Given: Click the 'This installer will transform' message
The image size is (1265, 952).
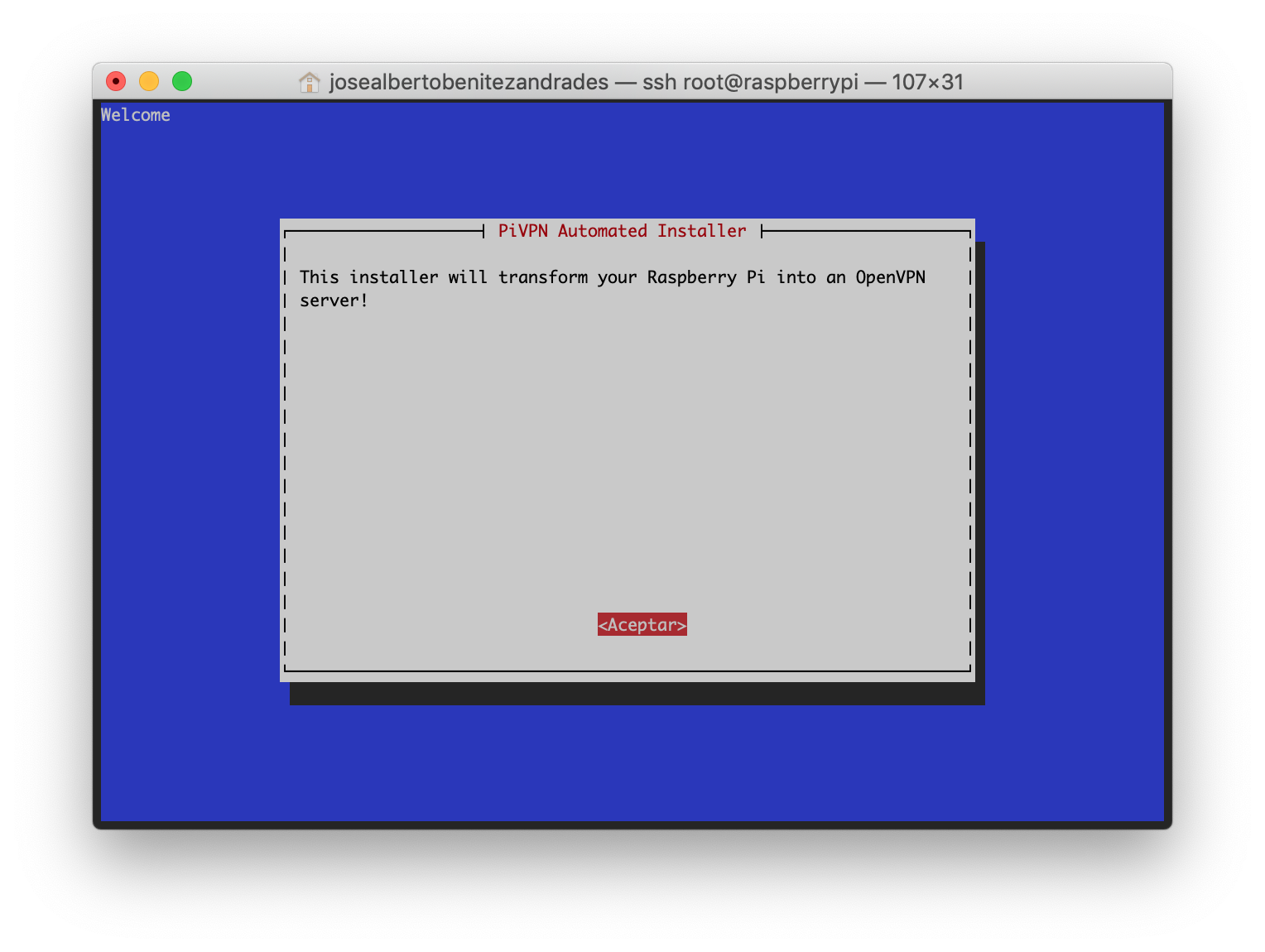Looking at the screenshot, I should (x=613, y=288).
